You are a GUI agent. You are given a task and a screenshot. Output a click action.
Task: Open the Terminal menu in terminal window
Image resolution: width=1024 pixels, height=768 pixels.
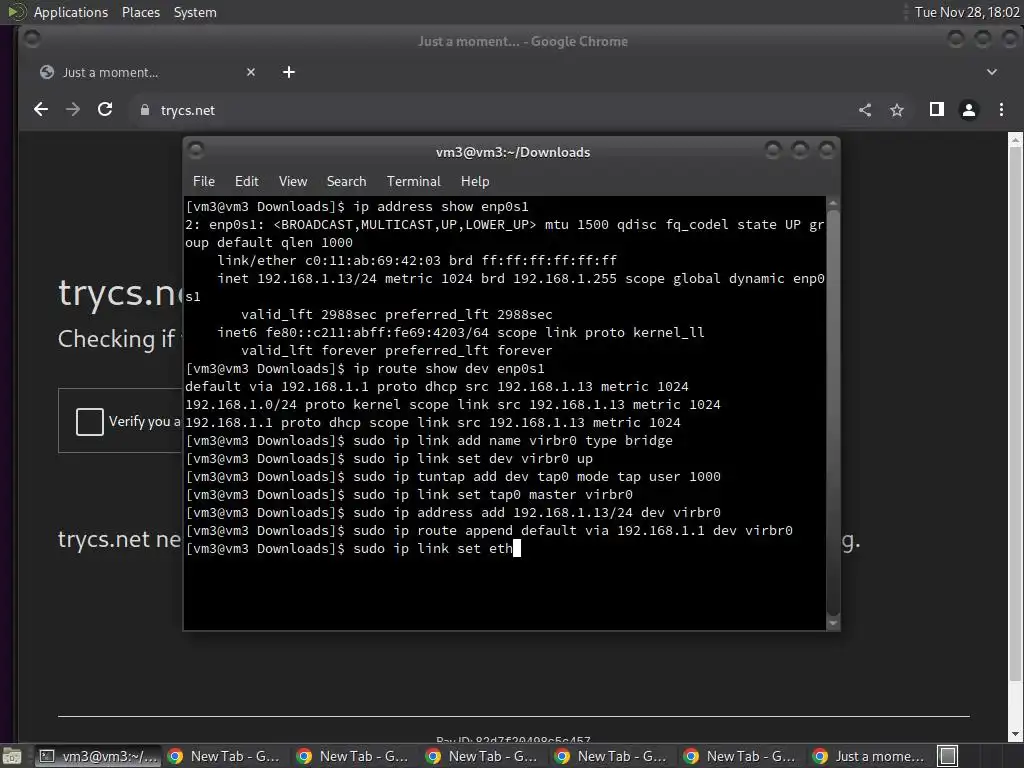tap(413, 181)
